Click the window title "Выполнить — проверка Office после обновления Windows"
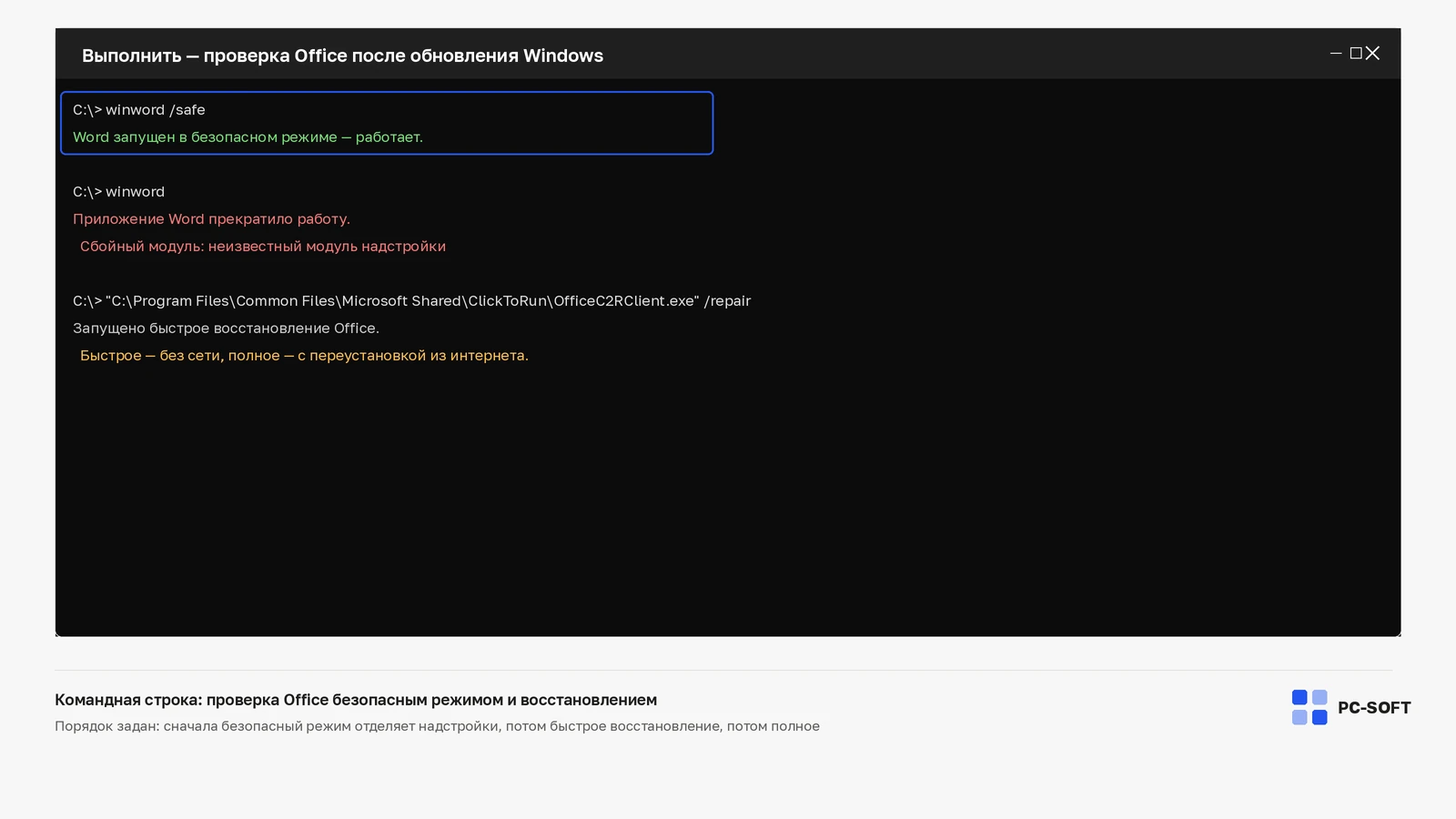1456x819 pixels. click(x=342, y=56)
